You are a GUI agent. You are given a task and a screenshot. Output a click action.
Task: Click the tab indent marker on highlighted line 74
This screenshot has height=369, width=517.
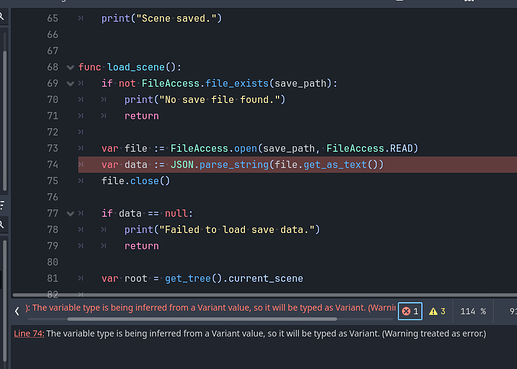(x=81, y=165)
